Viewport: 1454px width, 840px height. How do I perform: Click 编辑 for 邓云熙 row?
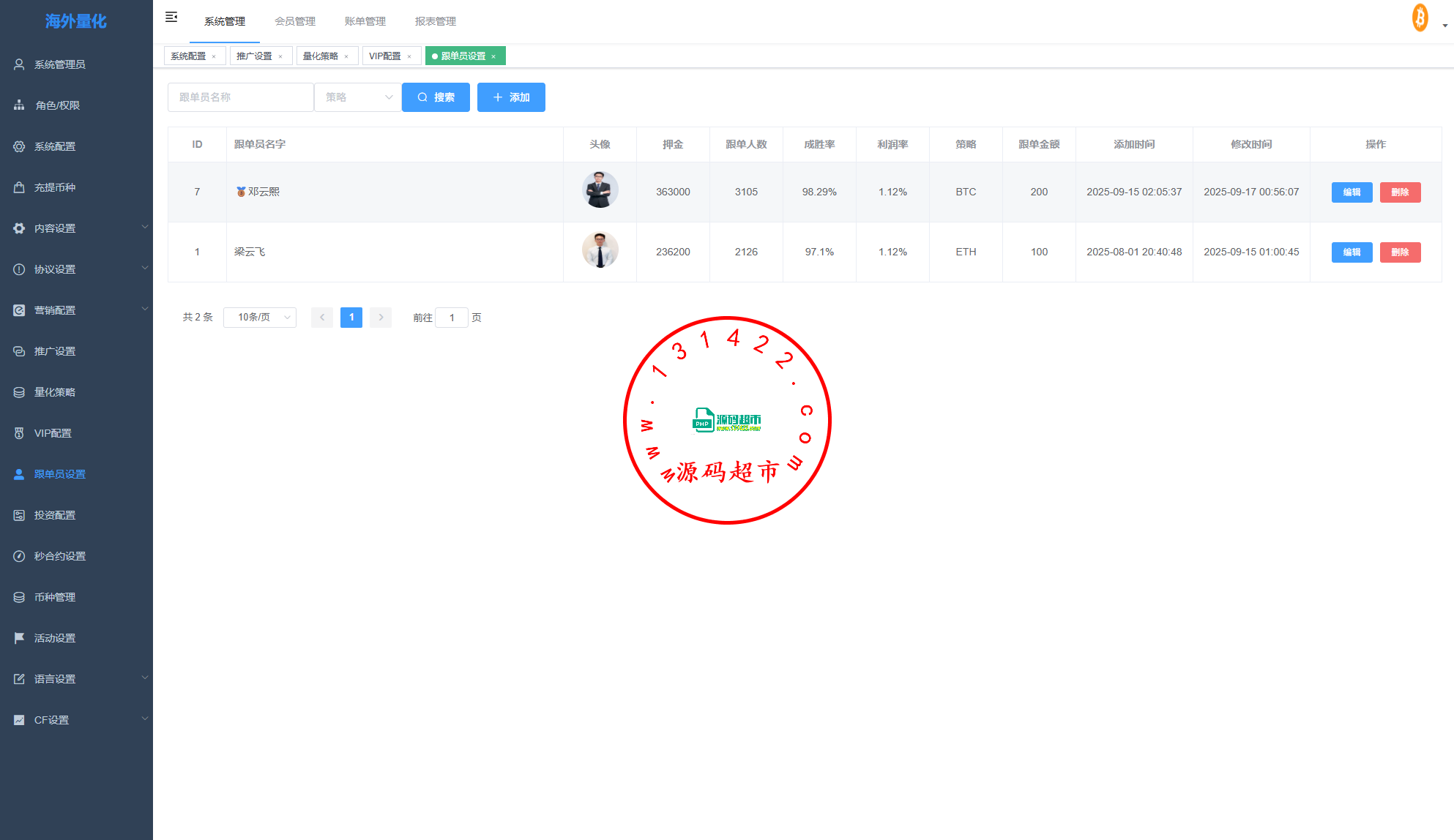pyautogui.click(x=1352, y=192)
